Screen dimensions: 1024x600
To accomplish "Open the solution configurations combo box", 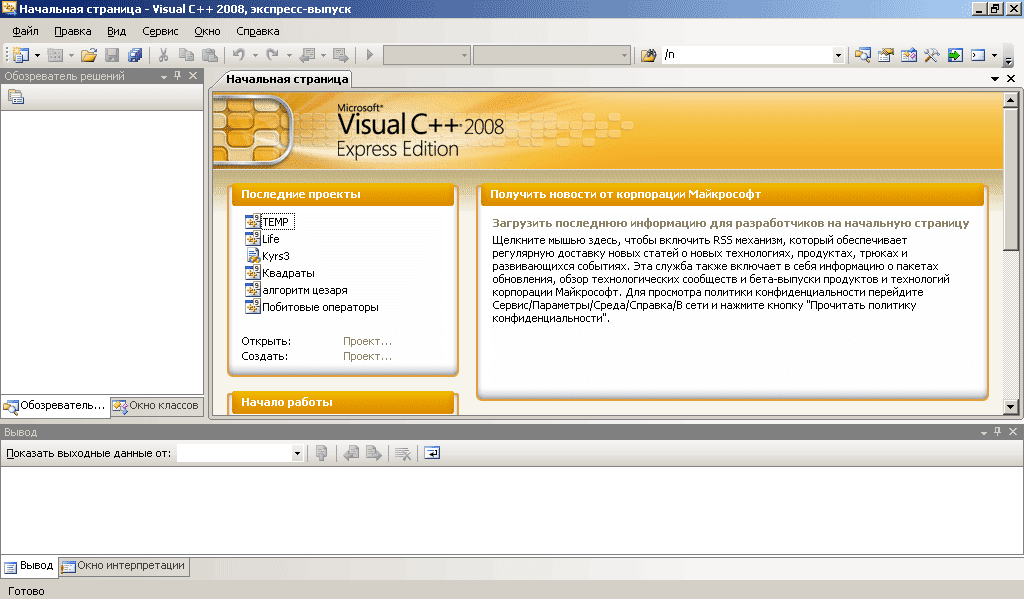I will (x=426, y=55).
